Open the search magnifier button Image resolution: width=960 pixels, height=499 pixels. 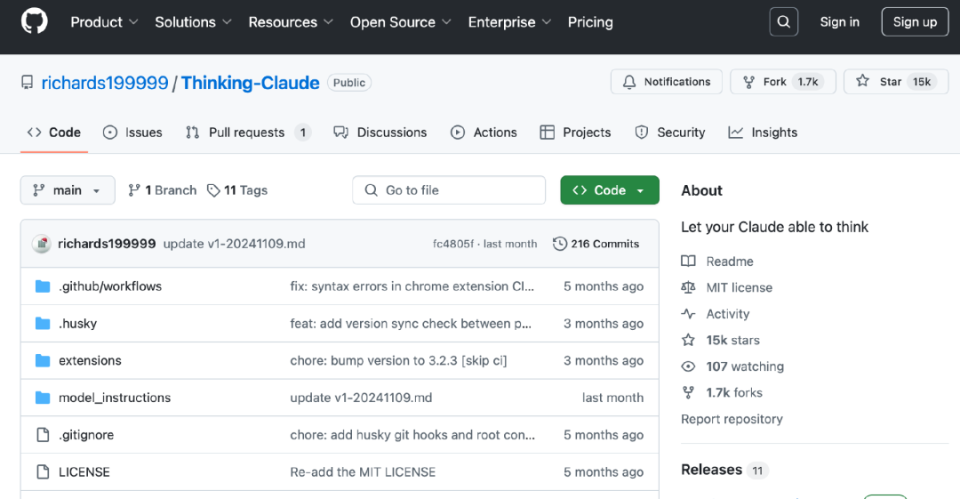(x=784, y=22)
